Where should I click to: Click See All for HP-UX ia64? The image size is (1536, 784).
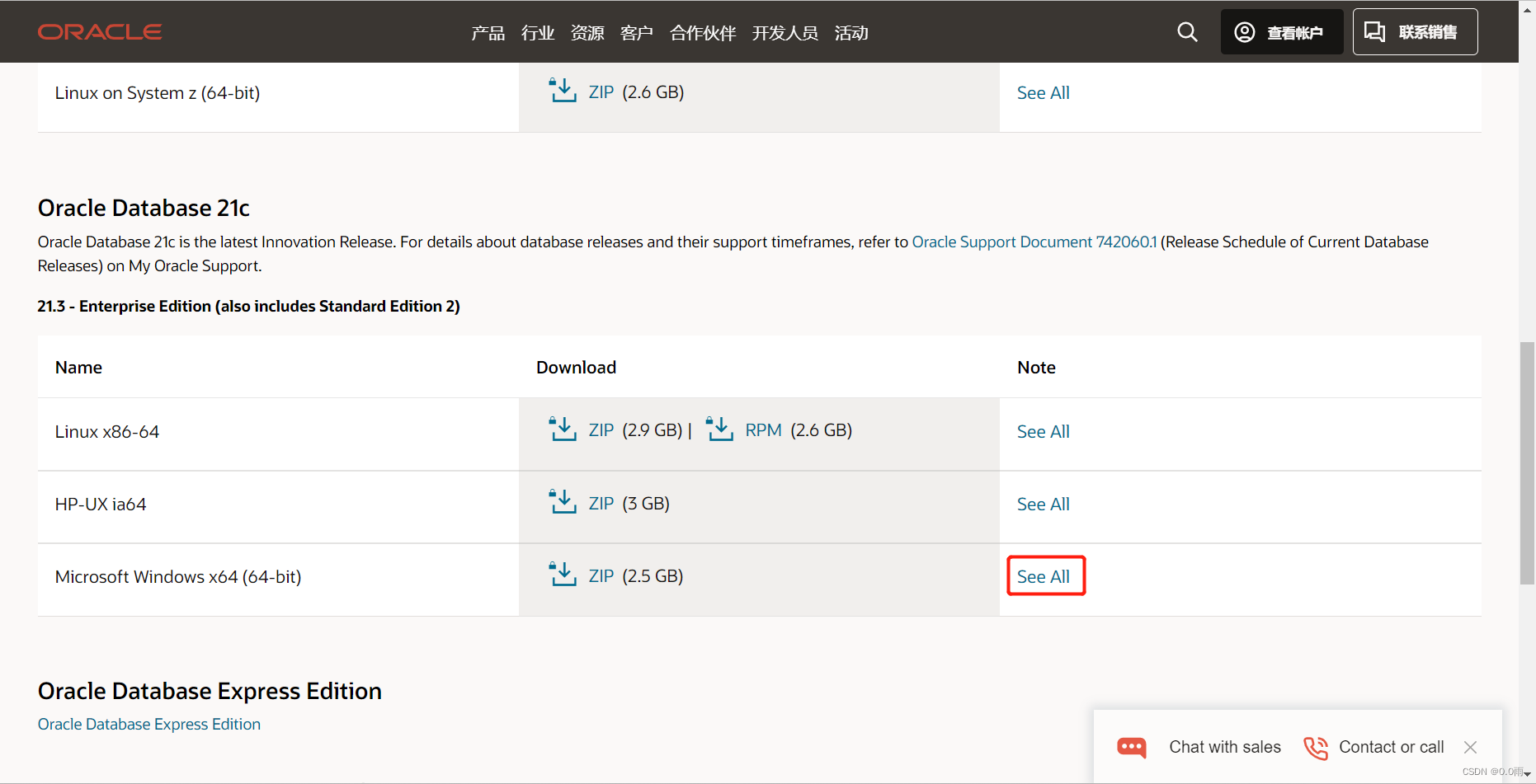tap(1043, 505)
